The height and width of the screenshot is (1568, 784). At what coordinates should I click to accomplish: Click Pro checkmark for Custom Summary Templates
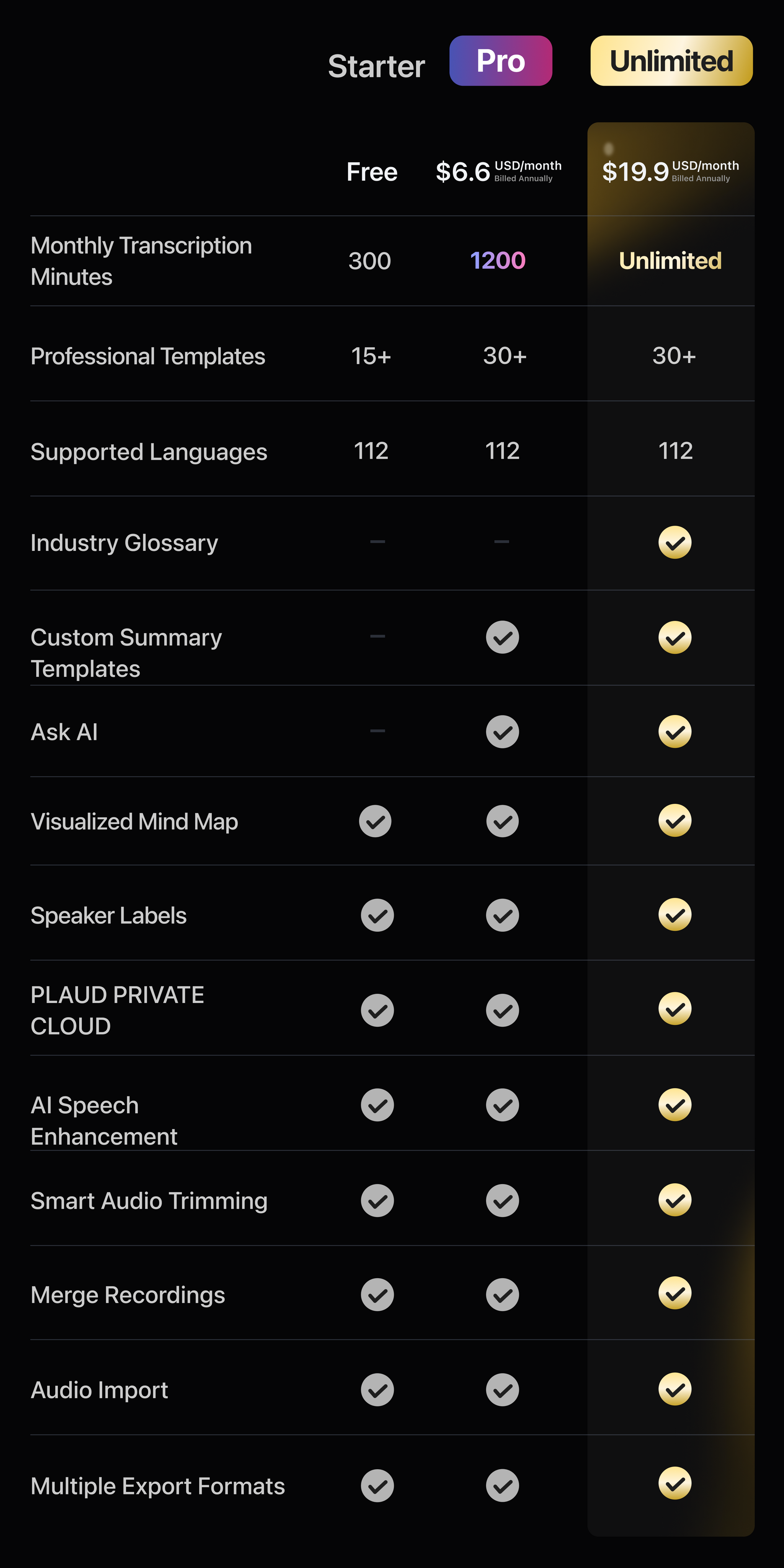(502, 637)
